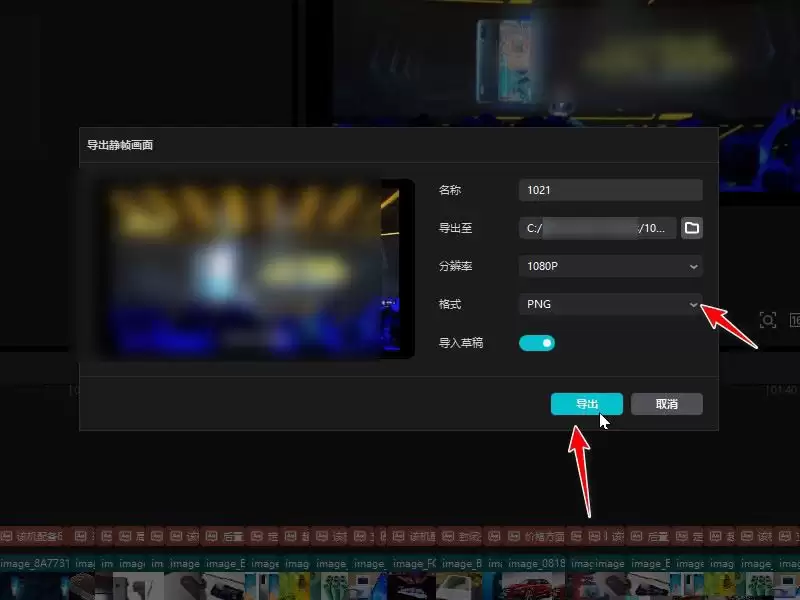Click the still frame preview in the dialog
Image resolution: width=800 pixels, height=600 pixels.
(248, 268)
